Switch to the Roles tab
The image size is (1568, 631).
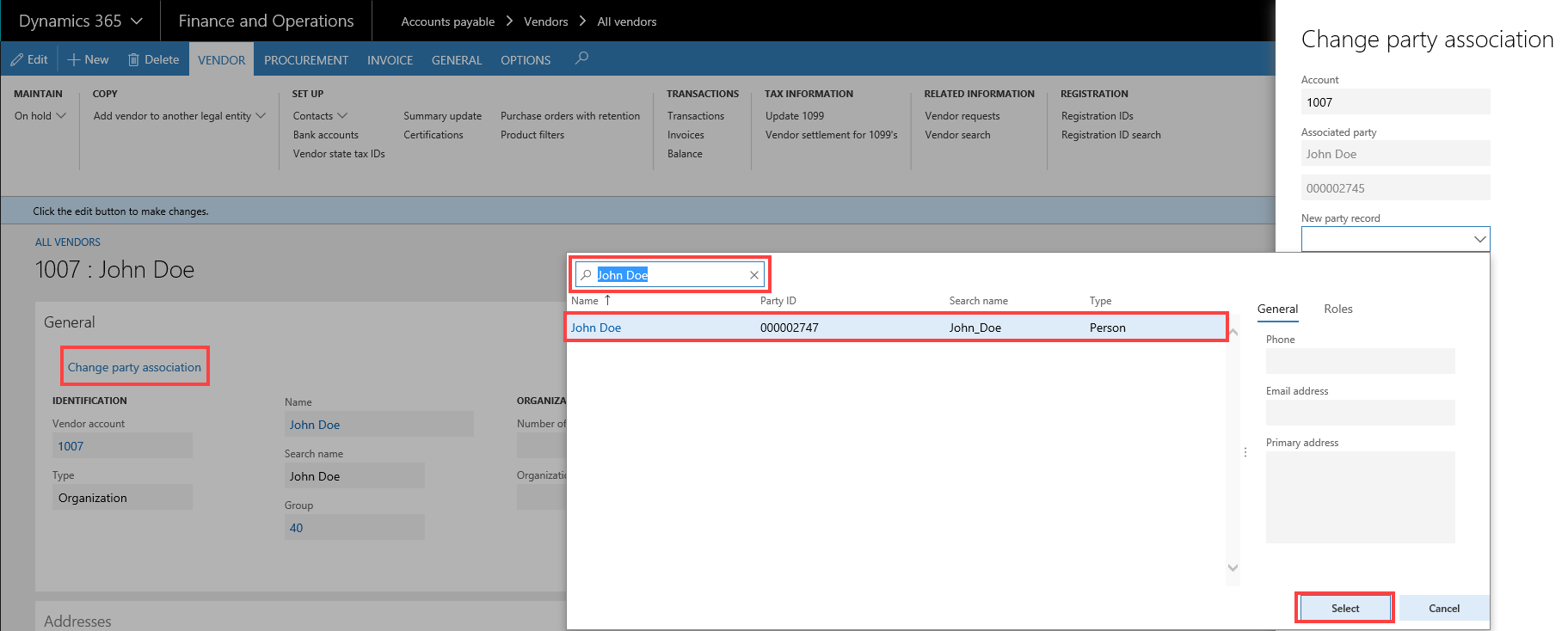[x=1337, y=309]
